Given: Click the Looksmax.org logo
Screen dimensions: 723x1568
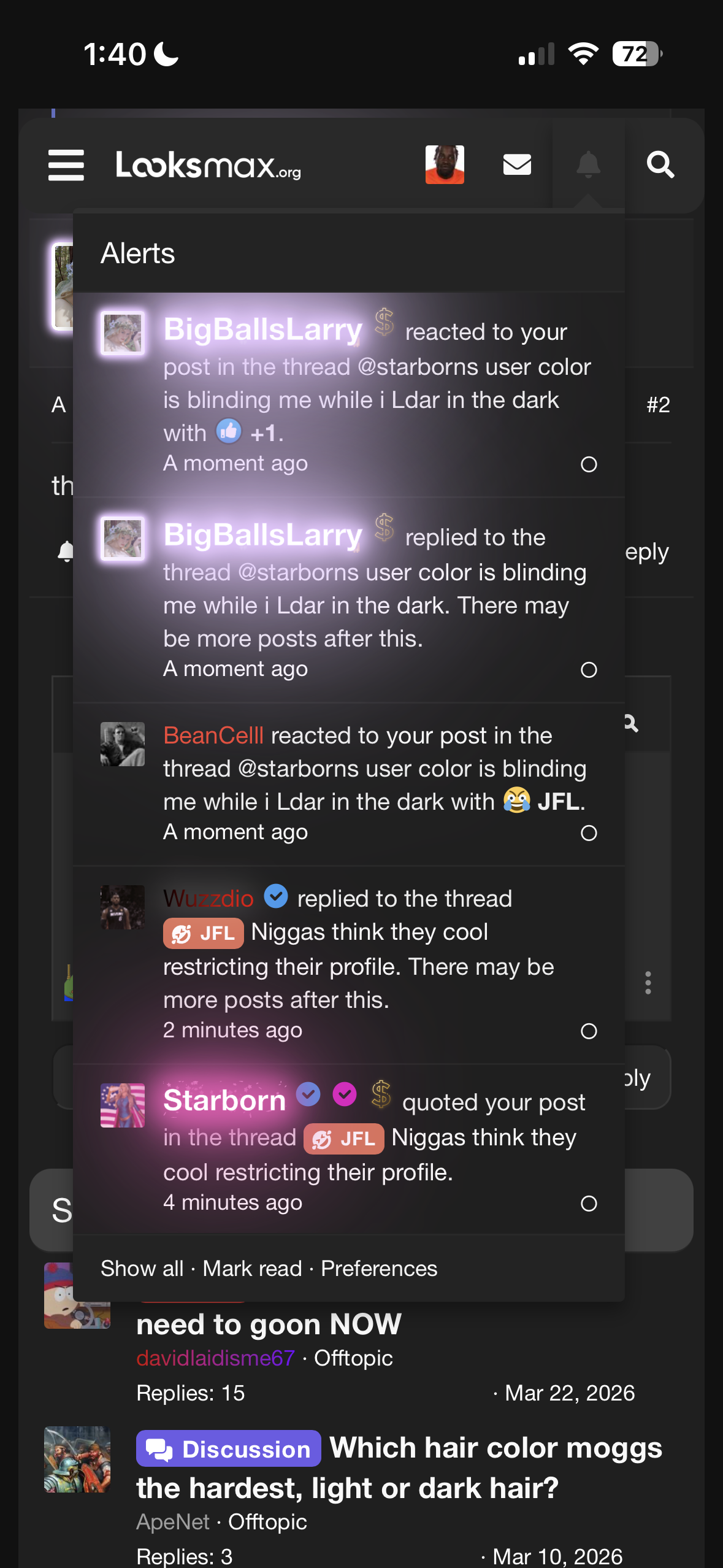Looking at the screenshot, I should 208,165.
